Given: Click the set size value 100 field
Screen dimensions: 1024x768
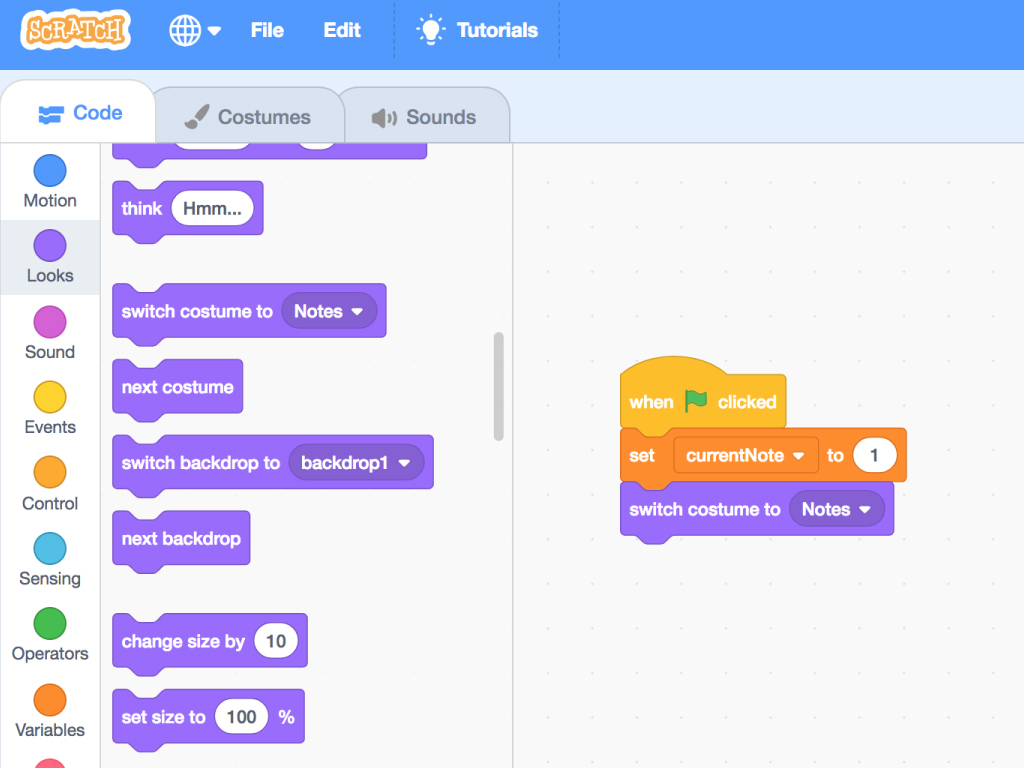Looking at the screenshot, I should coord(241,716).
